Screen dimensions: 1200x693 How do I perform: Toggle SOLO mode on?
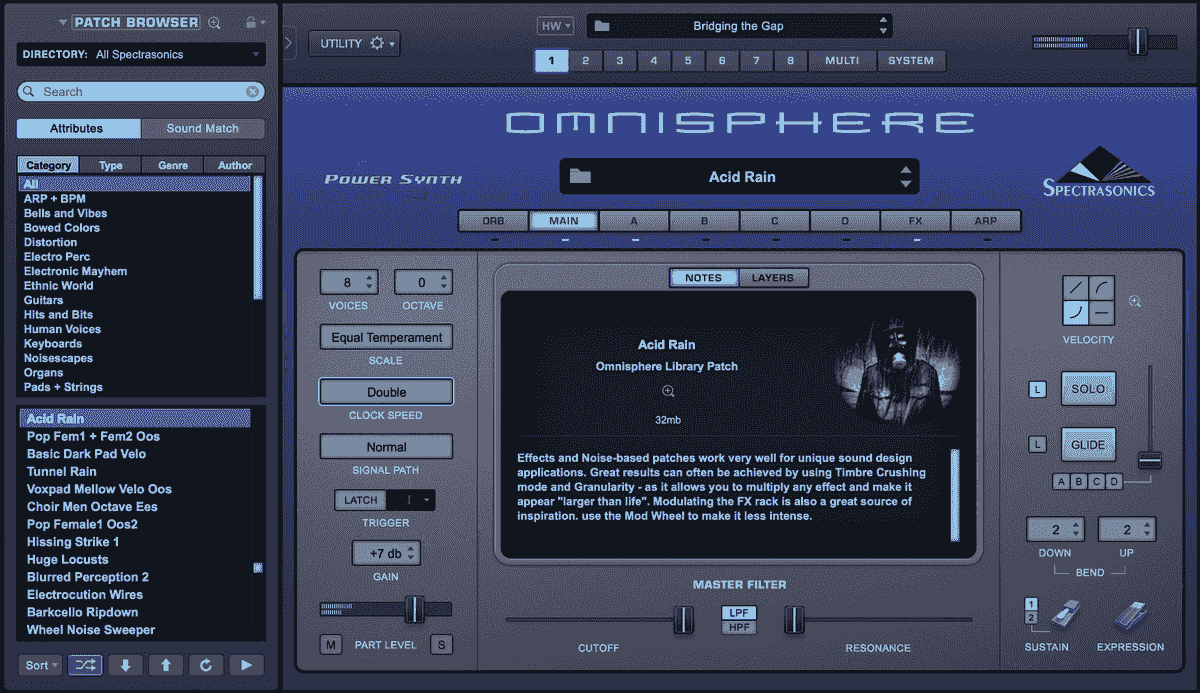click(1088, 388)
